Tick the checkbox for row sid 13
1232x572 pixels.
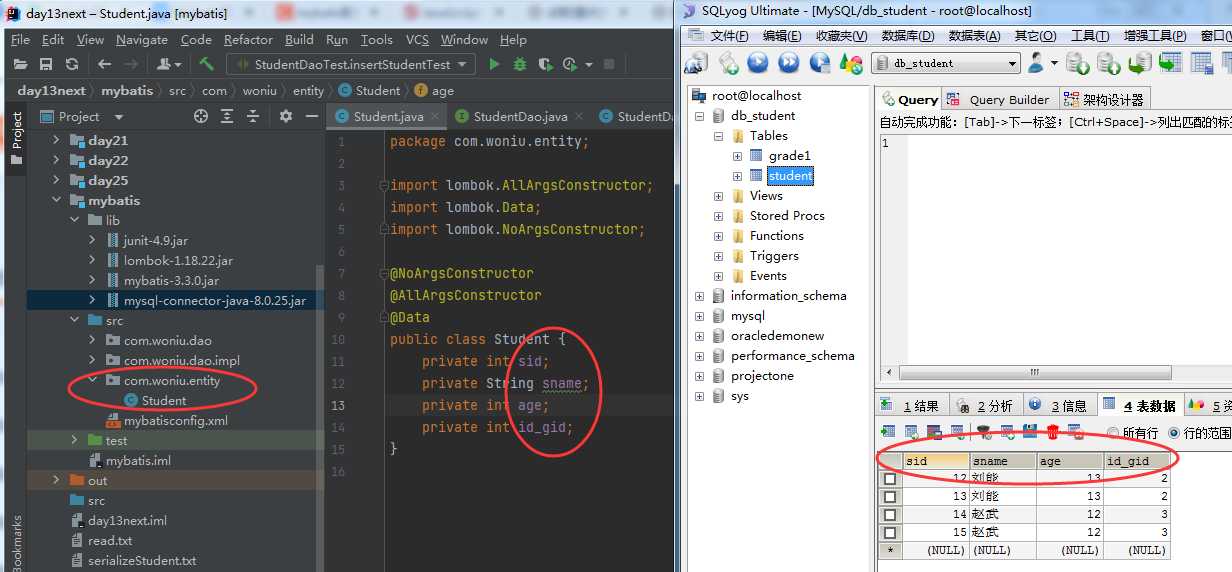(x=890, y=497)
